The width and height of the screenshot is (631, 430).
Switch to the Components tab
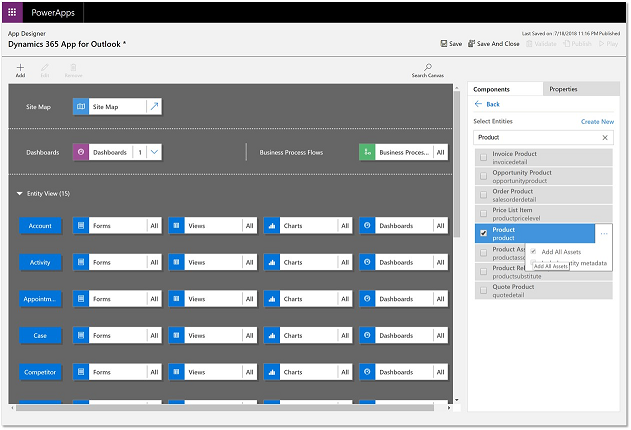(x=505, y=89)
